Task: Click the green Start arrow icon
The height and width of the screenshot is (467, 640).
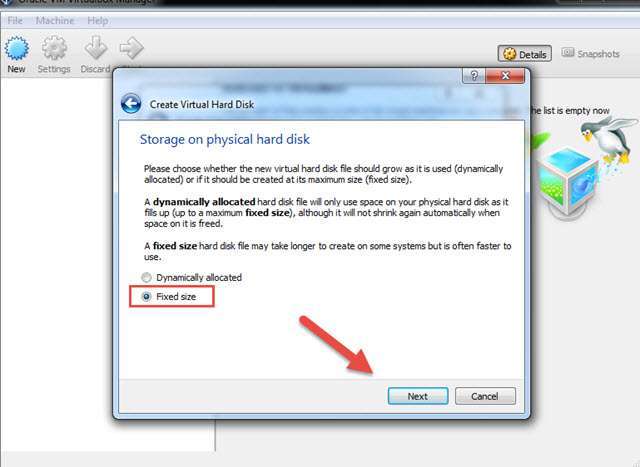Action: (x=131, y=48)
